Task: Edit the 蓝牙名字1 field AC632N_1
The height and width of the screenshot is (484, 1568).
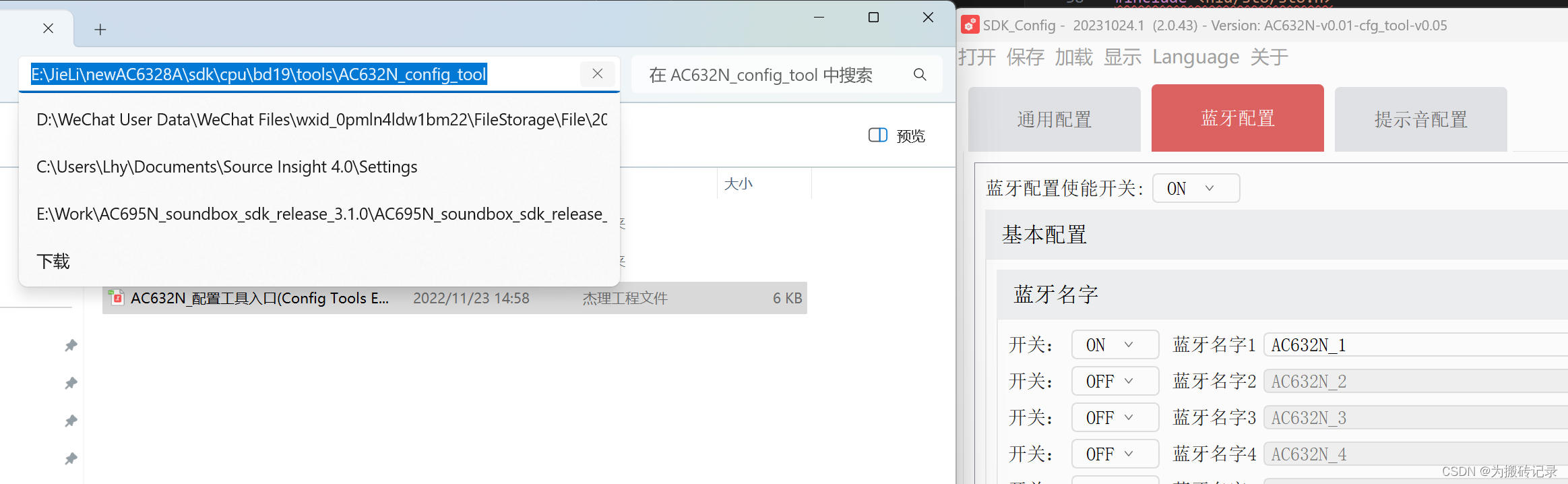Action: [x=1416, y=344]
